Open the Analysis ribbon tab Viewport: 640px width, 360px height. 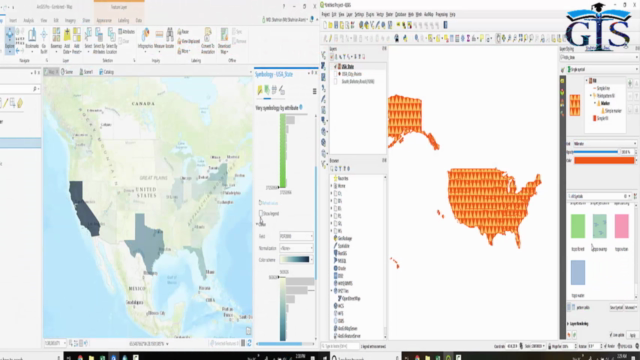29,20
